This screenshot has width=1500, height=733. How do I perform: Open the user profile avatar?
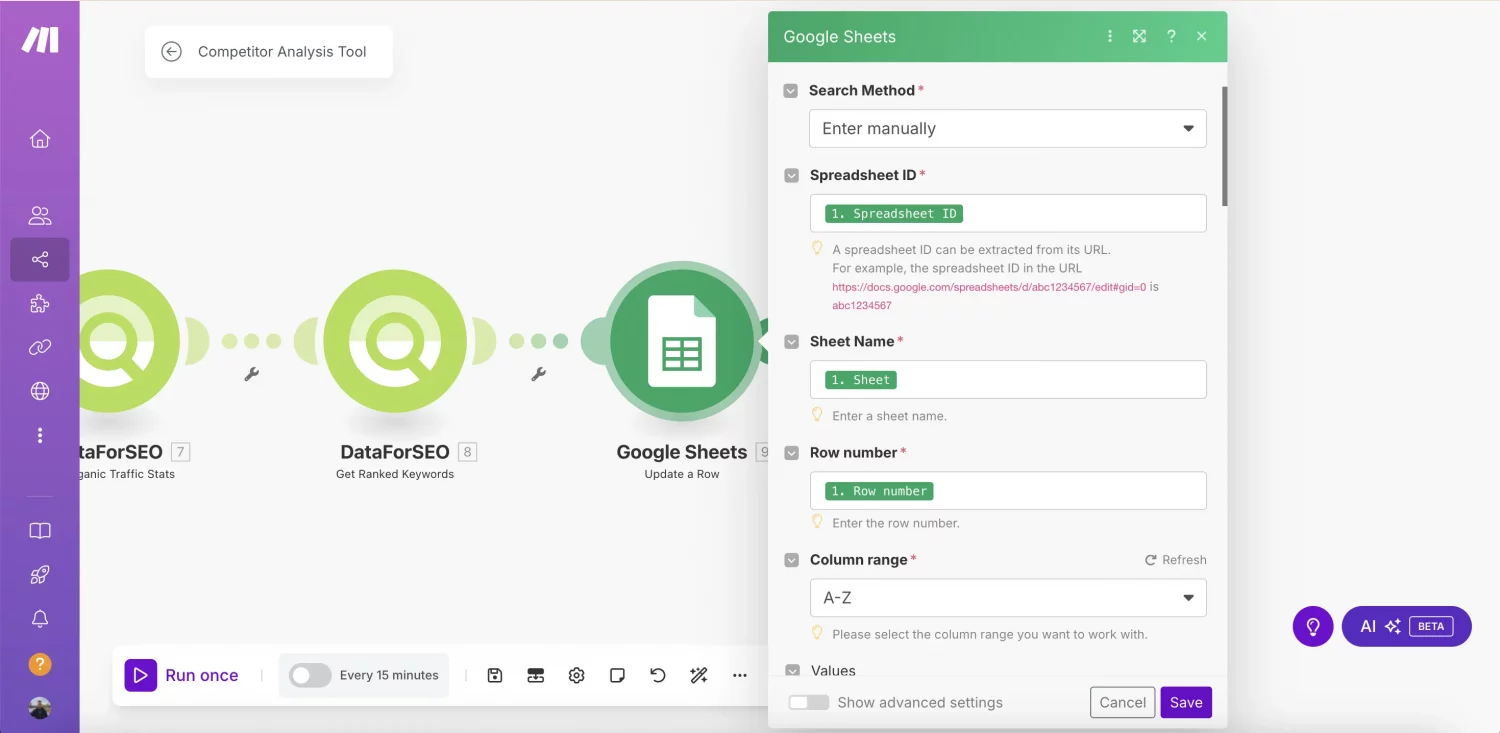click(x=40, y=708)
